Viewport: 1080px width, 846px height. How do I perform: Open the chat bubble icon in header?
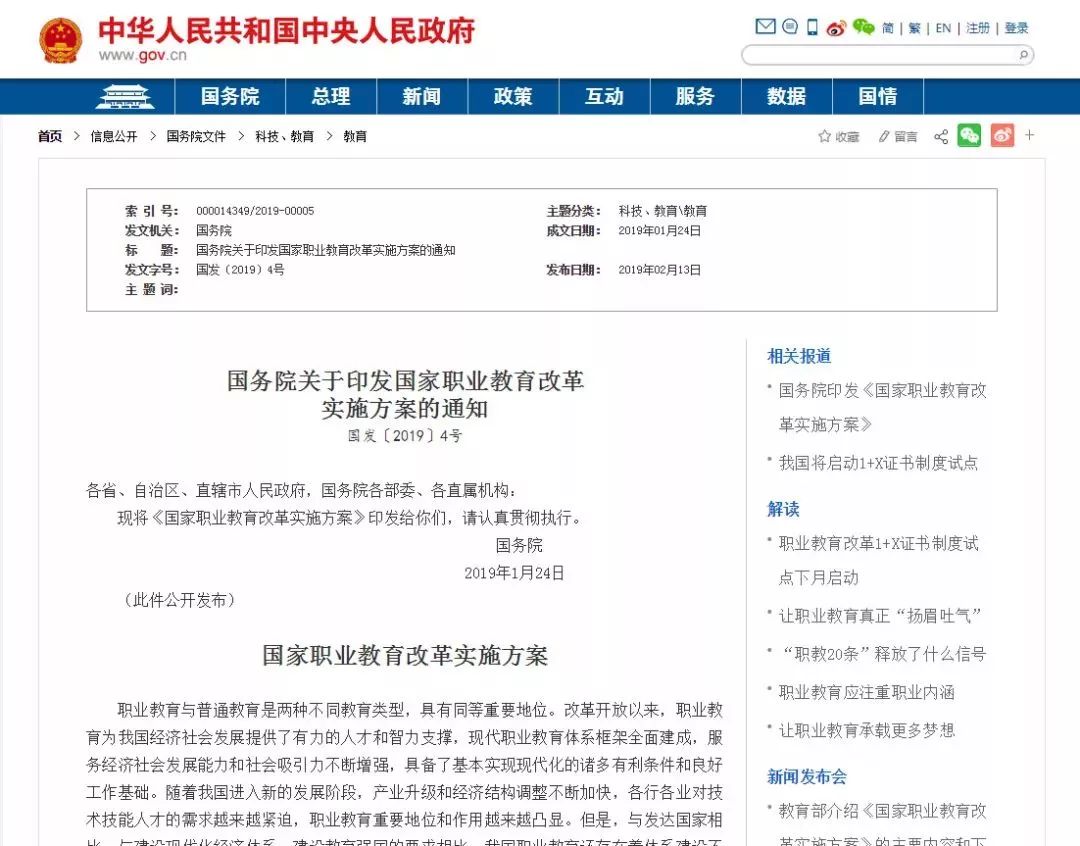(790, 27)
